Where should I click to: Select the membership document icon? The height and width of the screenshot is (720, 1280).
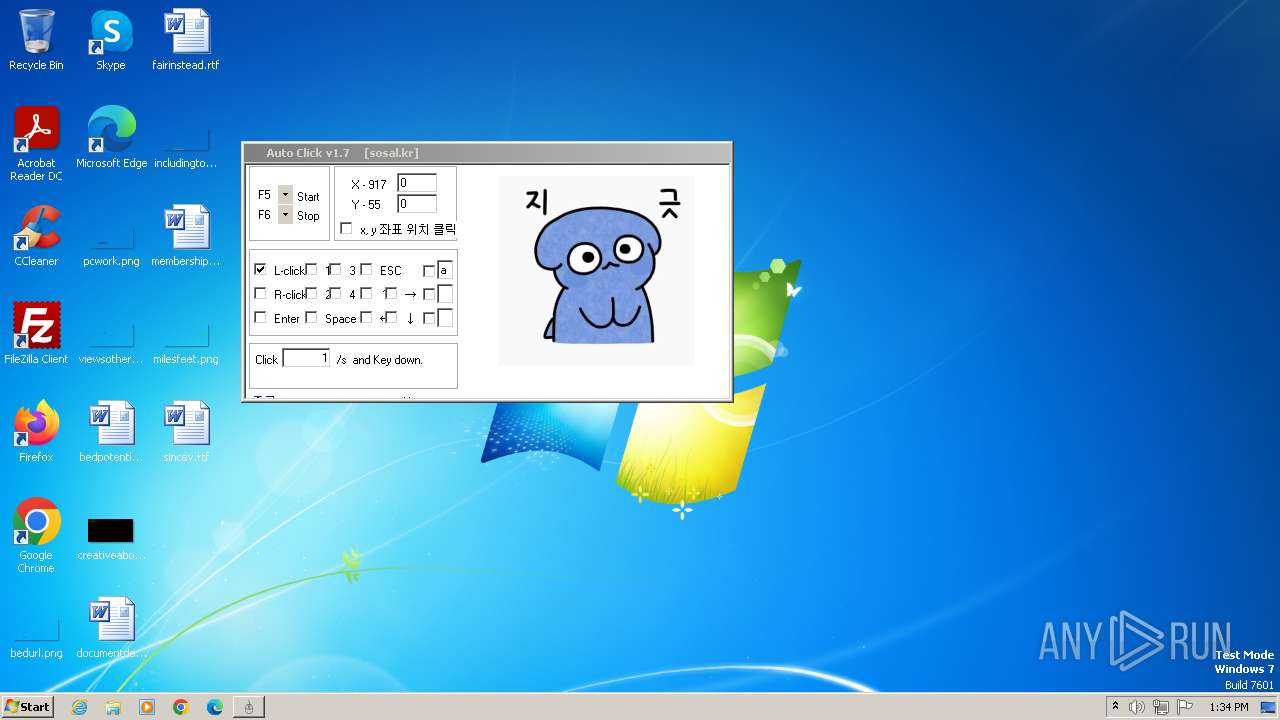(186, 236)
